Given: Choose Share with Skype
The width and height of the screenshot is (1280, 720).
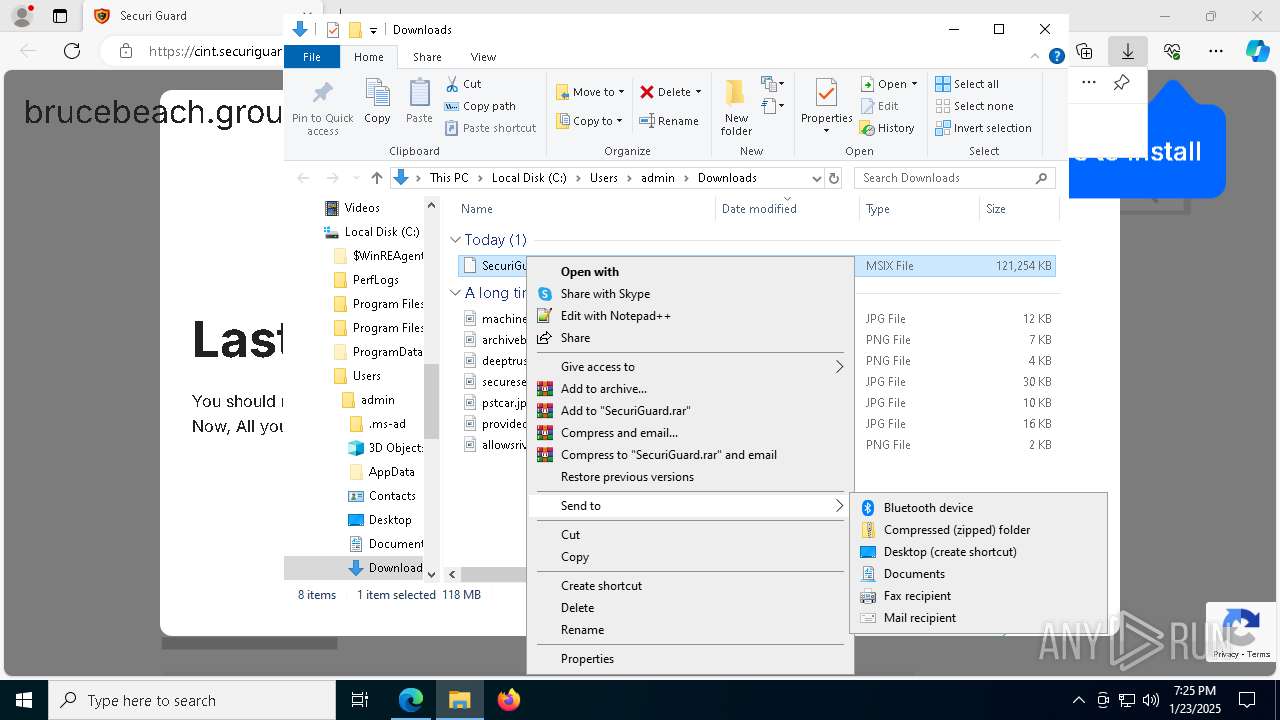Looking at the screenshot, I should click(x=690, y=294).
